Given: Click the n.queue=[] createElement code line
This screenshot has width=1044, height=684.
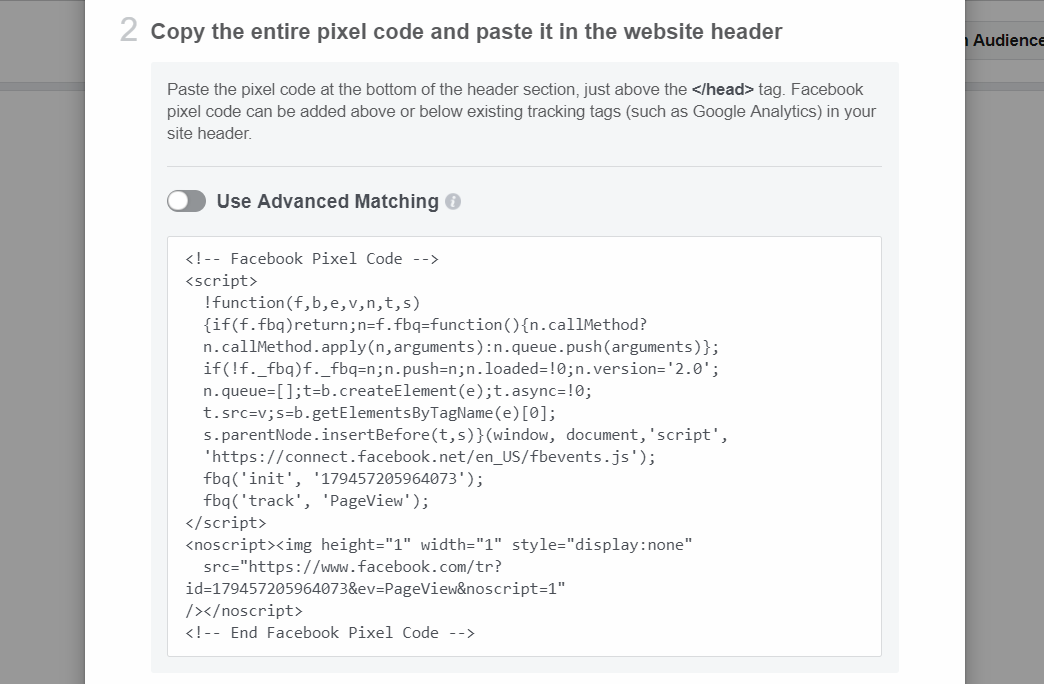Looking at the screenshot, I should pos(397,391).
